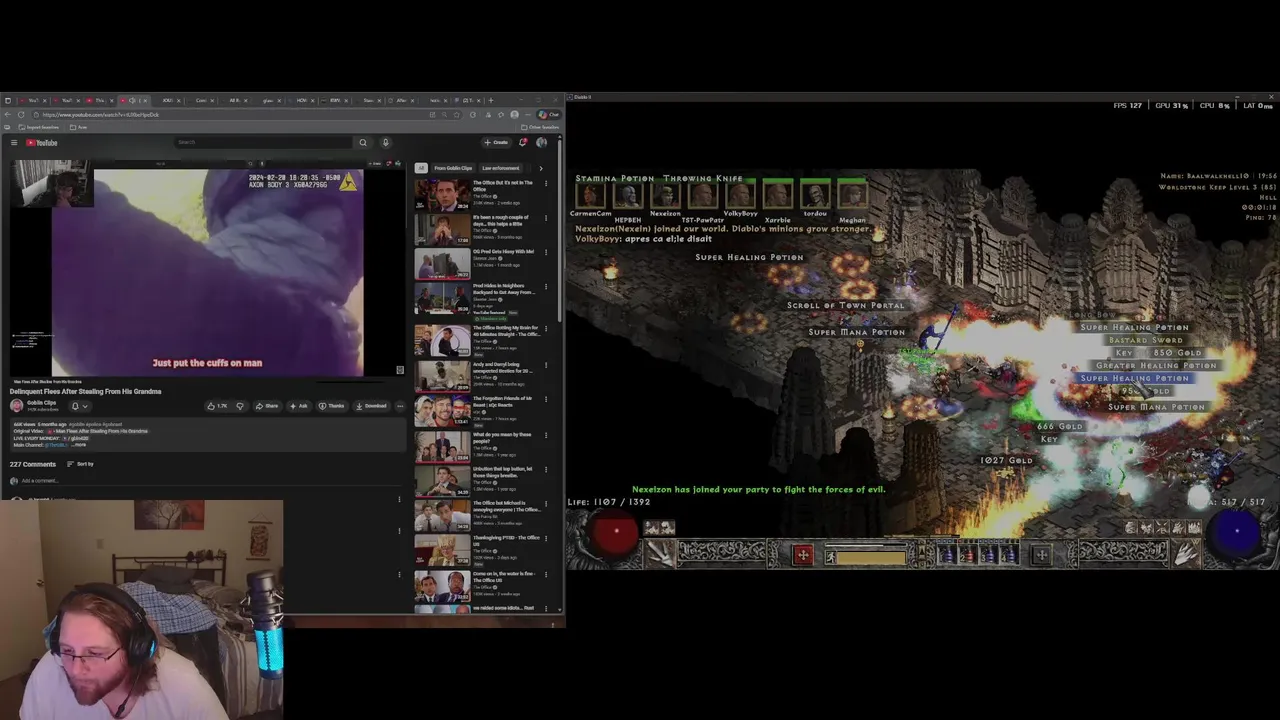This screenshot has width=1280, height=720.
Task: Reload the browser page
Action: (x=21, y=114)
